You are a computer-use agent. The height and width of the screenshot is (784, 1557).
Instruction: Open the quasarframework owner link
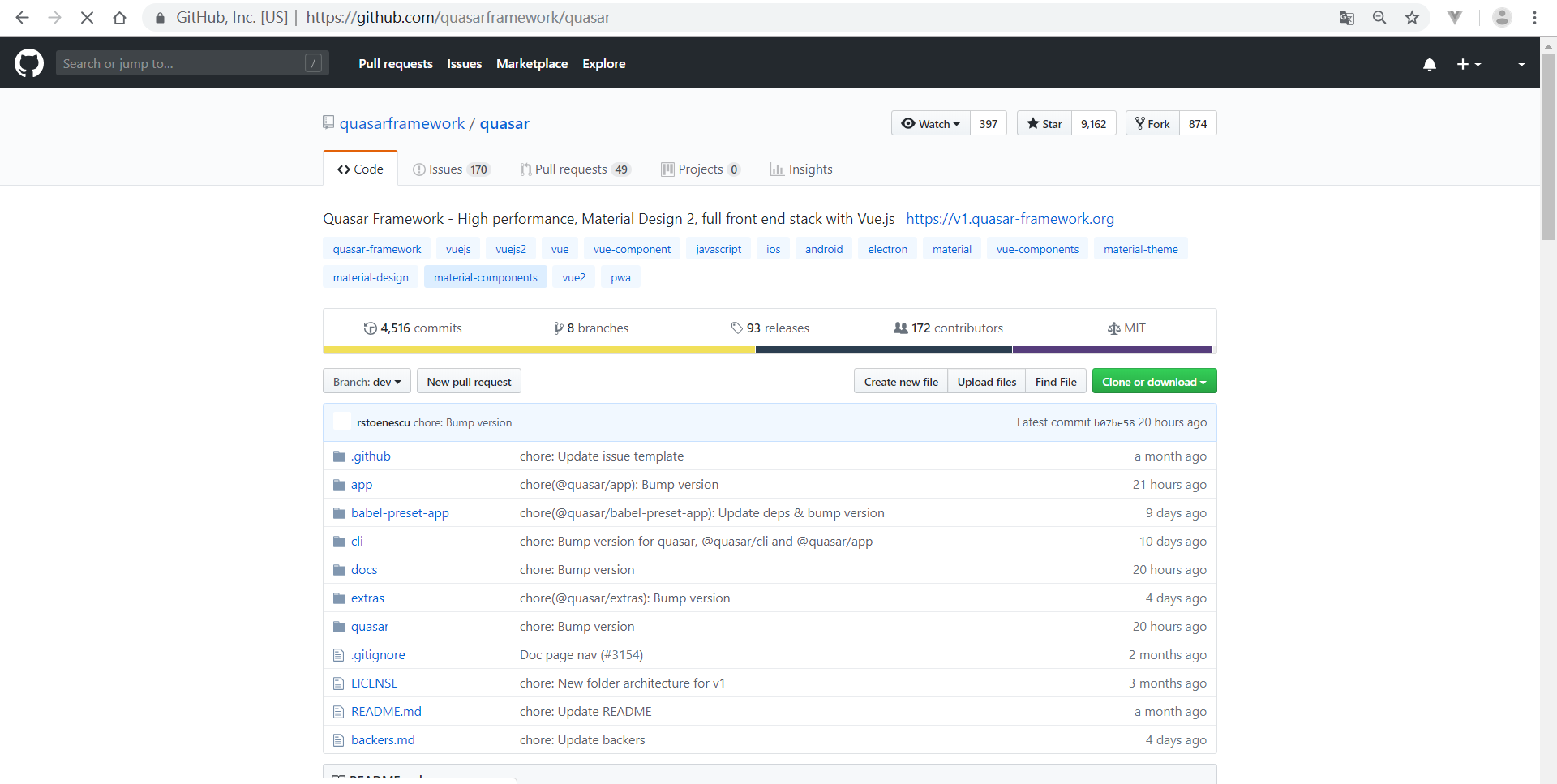click(x=402, y=123)
